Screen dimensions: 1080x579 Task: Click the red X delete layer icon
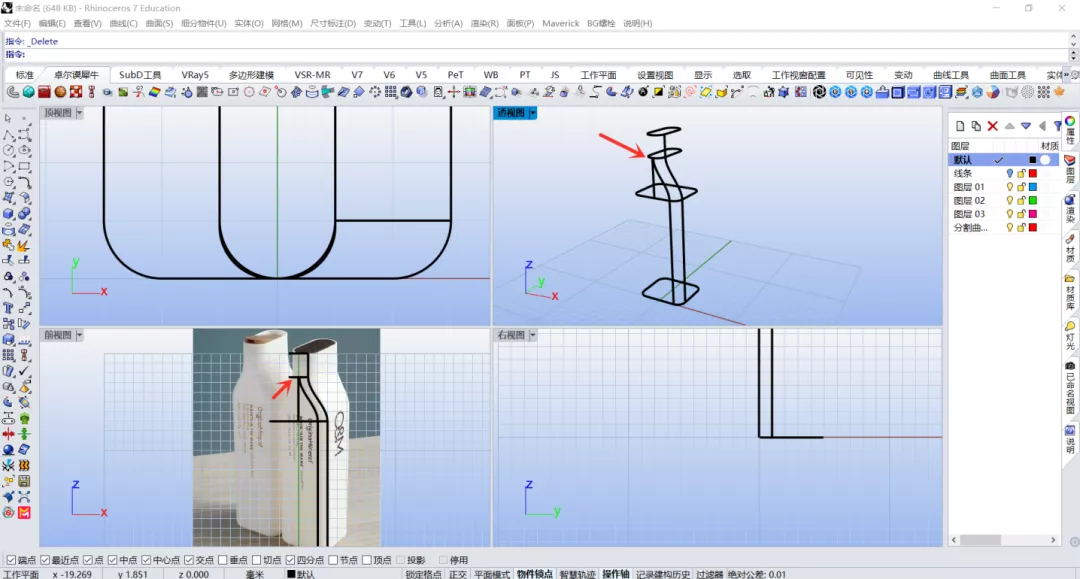tap(993, 126)
